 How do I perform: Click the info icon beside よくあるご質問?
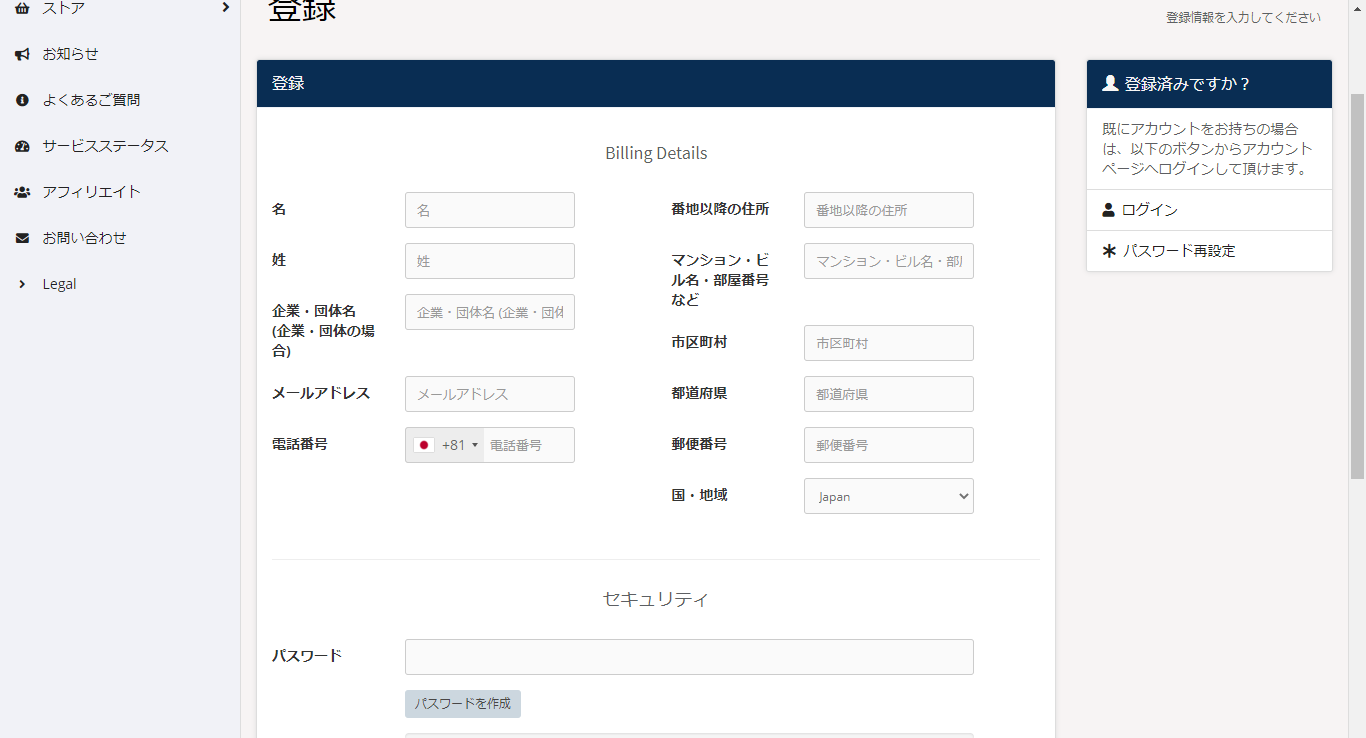pyautogui.click(x=22, y=100)
